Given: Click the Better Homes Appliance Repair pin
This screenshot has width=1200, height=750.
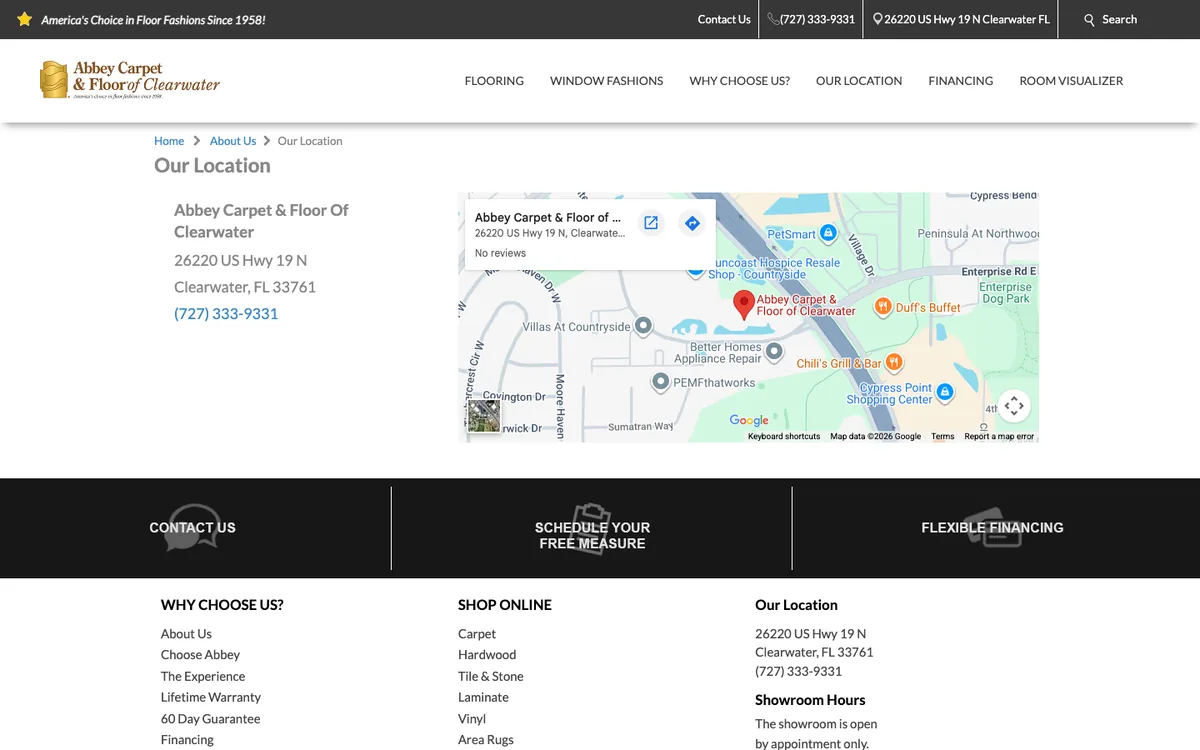Looking at the screenshot, I should pos(774,352).
